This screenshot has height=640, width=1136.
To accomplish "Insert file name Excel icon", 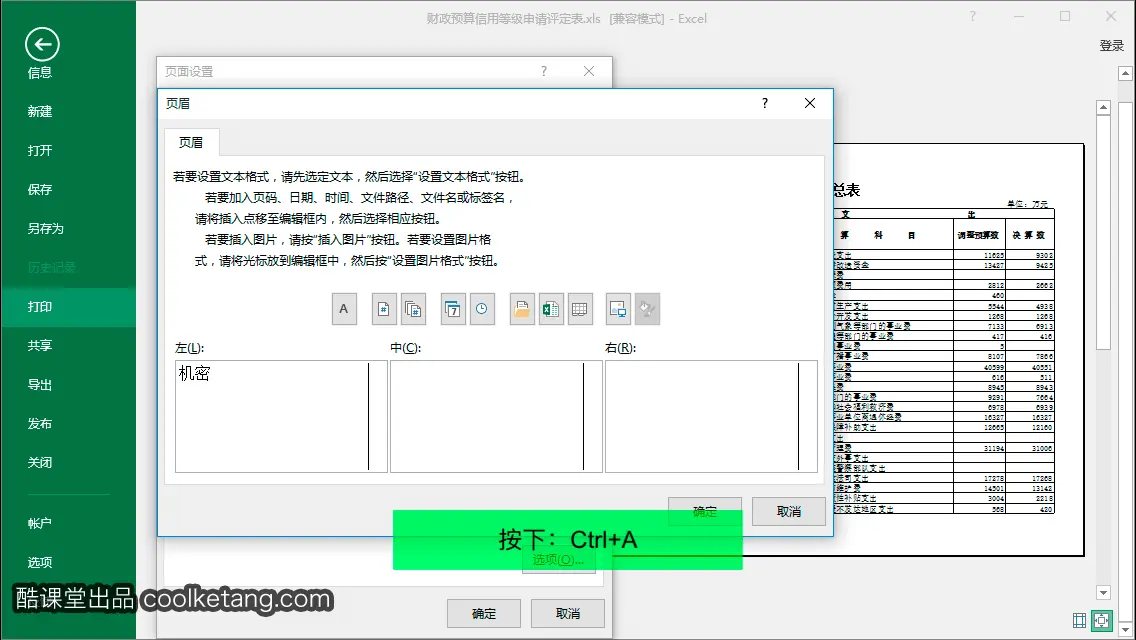I will [551, 309].
